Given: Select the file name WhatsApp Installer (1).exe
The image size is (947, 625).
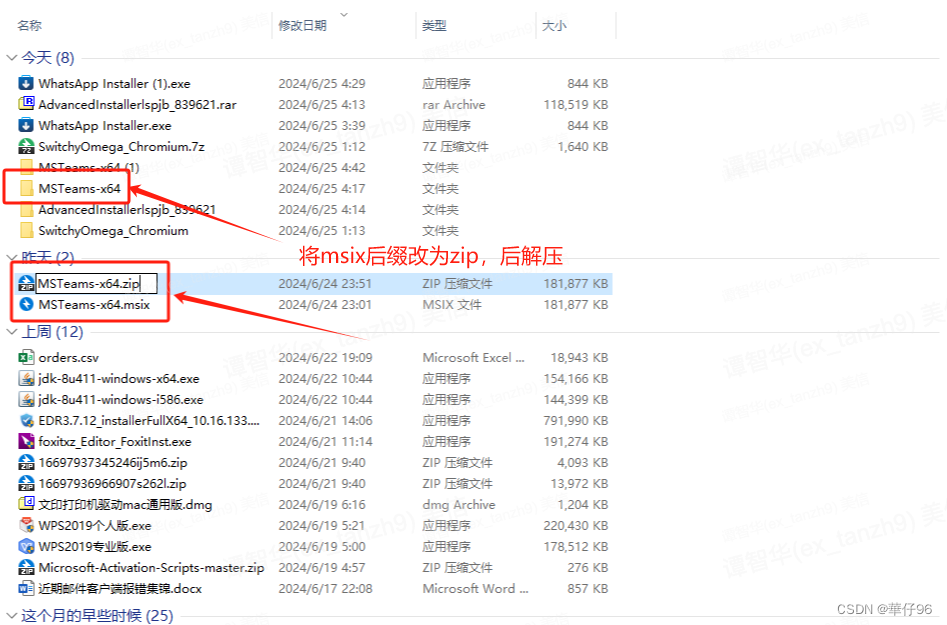Looking at the screenshot, I should pos(114,83).
